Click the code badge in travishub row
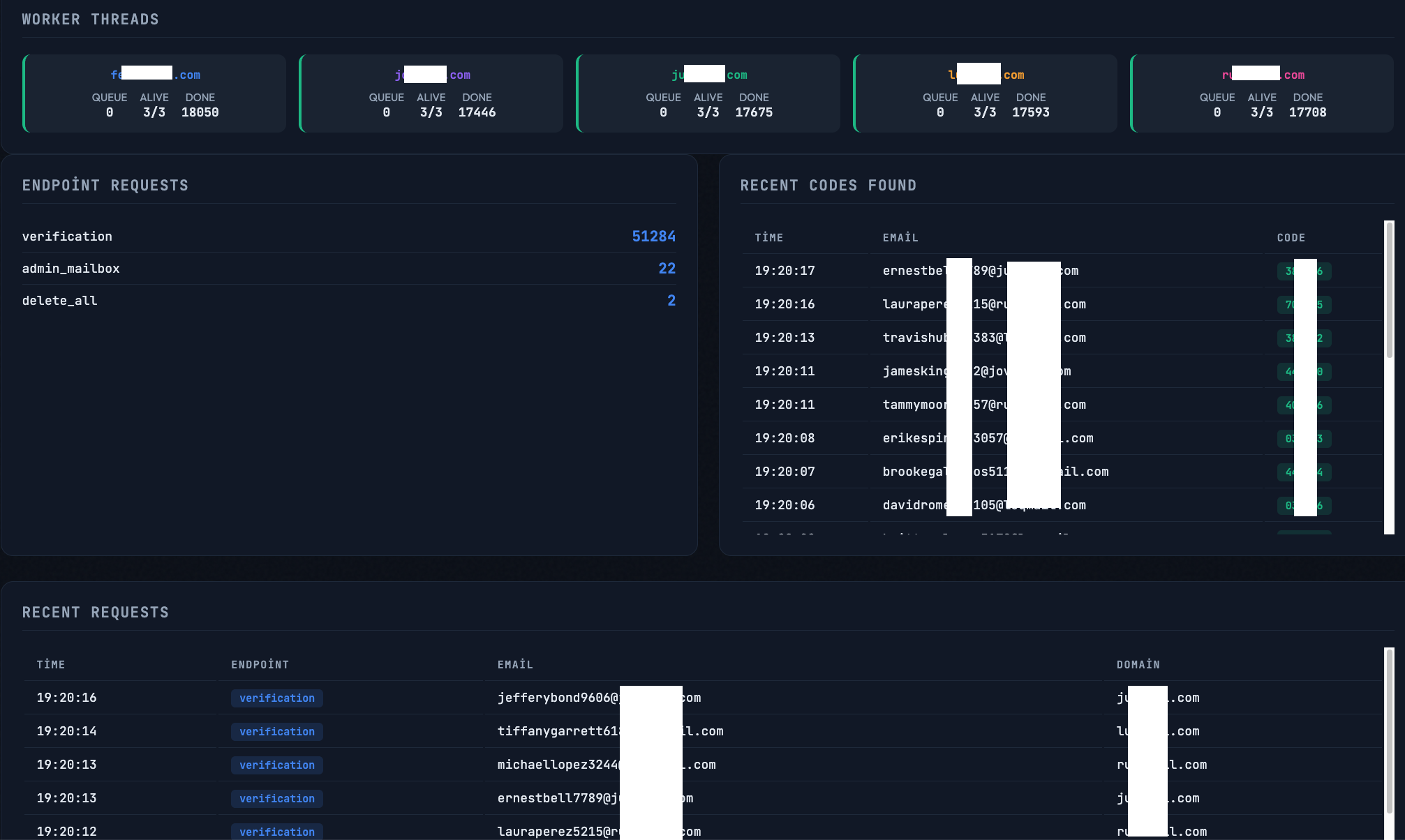Image resolution: width=1405 pixels, height=840 pixels. 1304,338
